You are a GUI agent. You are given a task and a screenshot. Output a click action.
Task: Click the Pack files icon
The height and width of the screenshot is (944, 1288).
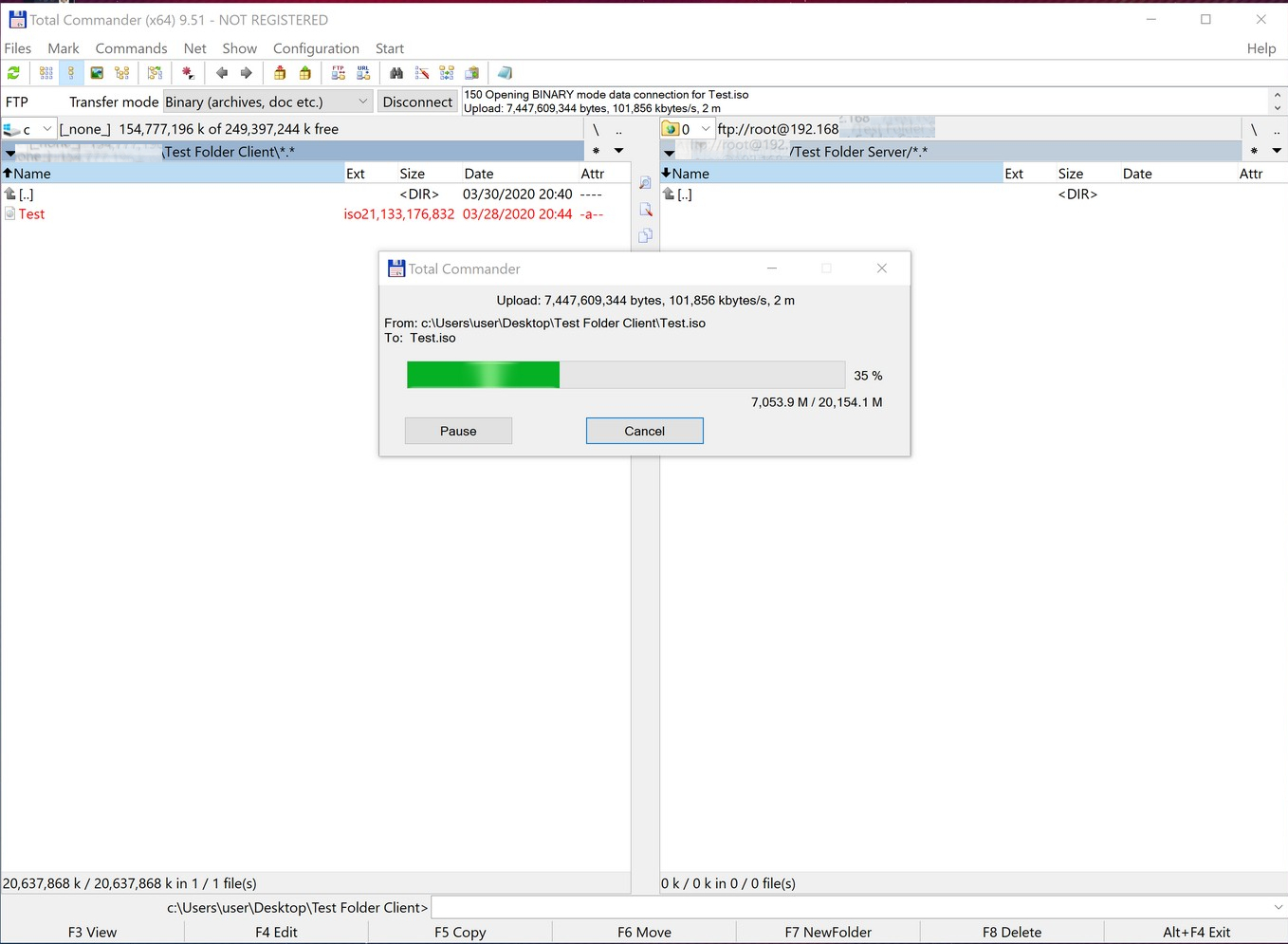coord(280,73)
